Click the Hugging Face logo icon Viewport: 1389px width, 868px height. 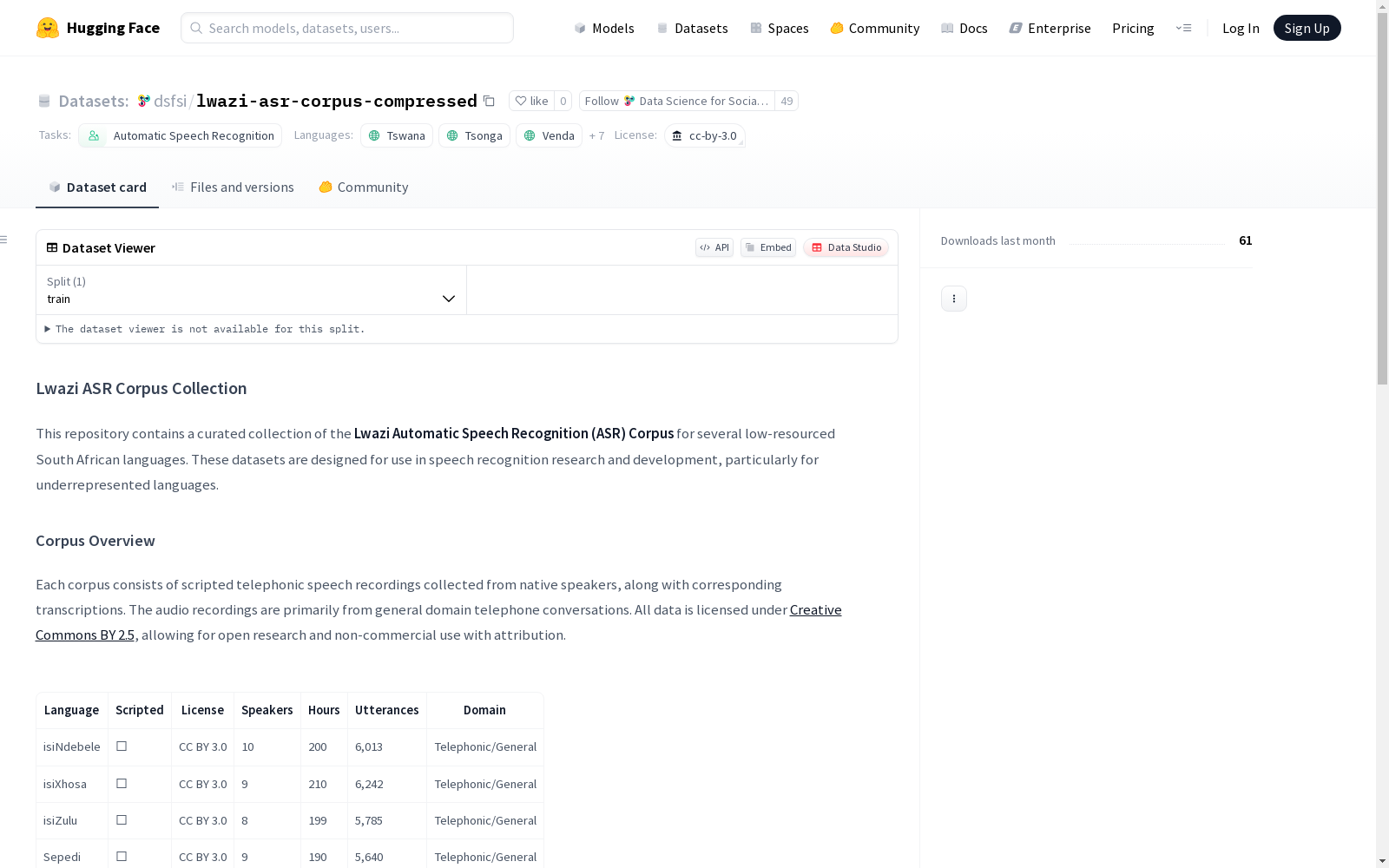pos(47,28)
